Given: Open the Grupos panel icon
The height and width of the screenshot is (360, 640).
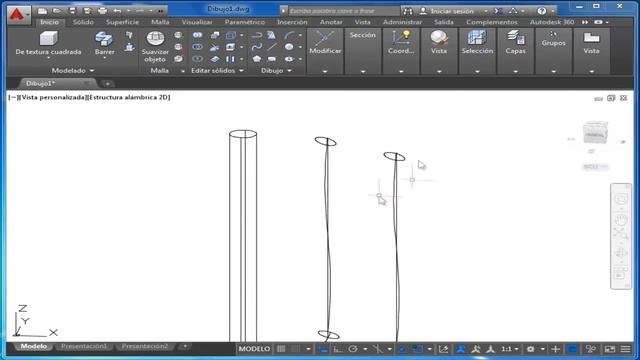Looking at the screenshot, I should click(553, 38).
